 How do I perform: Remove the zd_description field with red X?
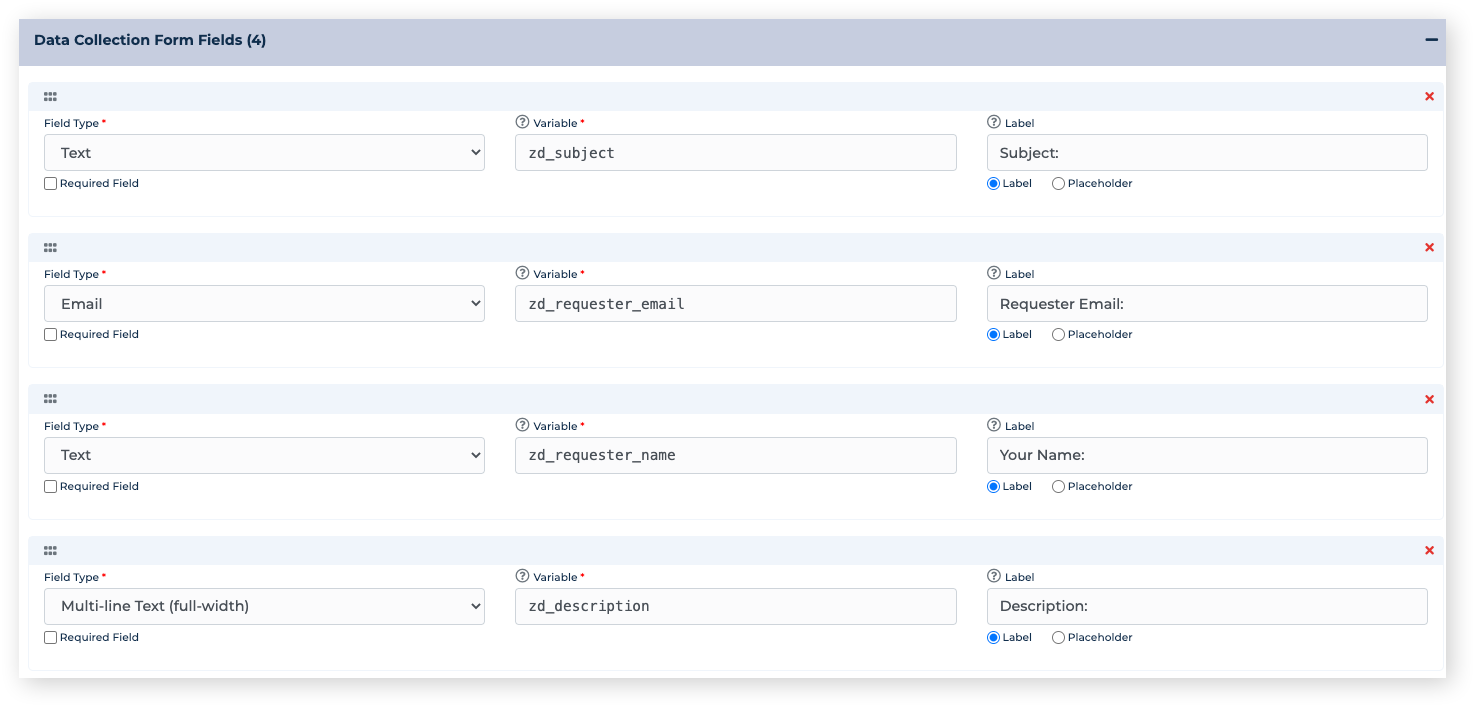point(1429,551)
